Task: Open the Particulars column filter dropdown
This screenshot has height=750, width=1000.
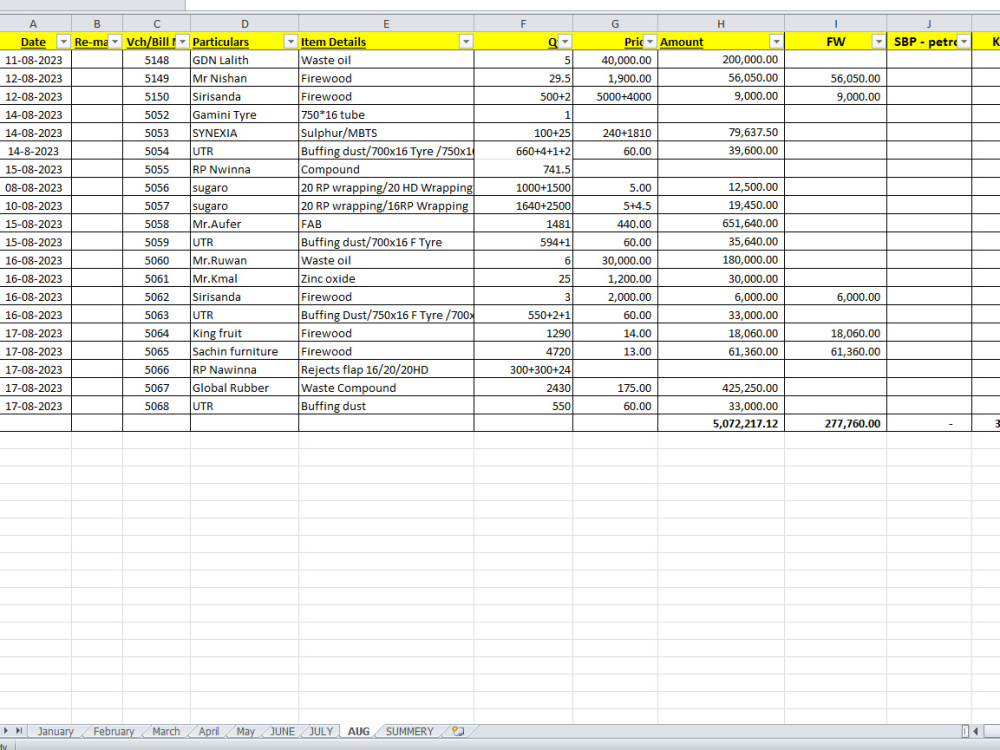Action: point(291,41)
